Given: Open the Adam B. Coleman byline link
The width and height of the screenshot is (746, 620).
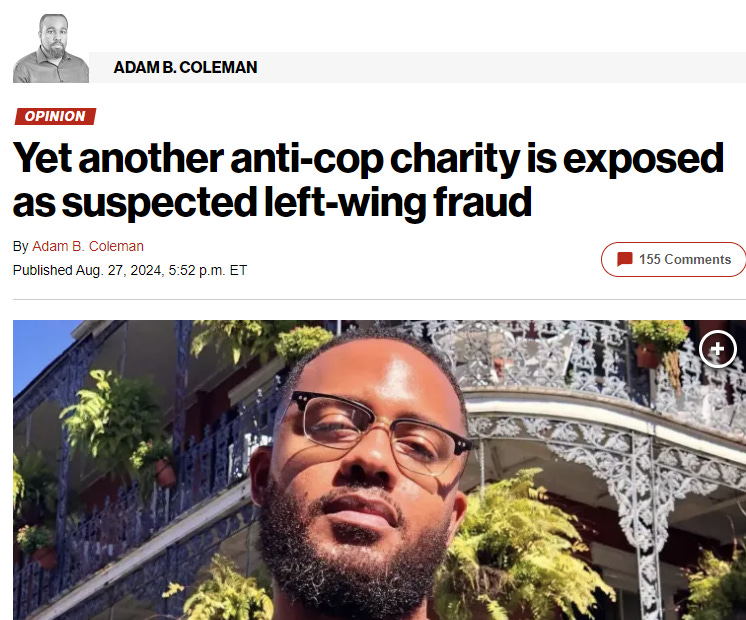Looking at the screenshot, I should tap(88, 246).
